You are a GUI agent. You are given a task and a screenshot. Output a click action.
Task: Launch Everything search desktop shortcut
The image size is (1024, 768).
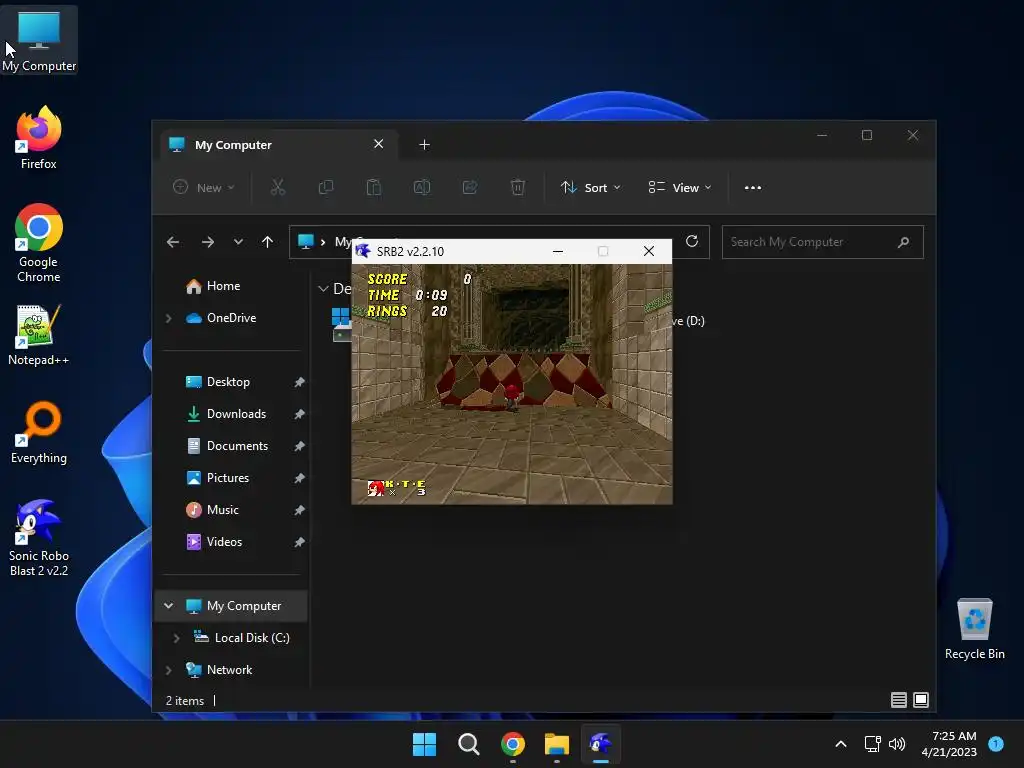tap(39, 432)
